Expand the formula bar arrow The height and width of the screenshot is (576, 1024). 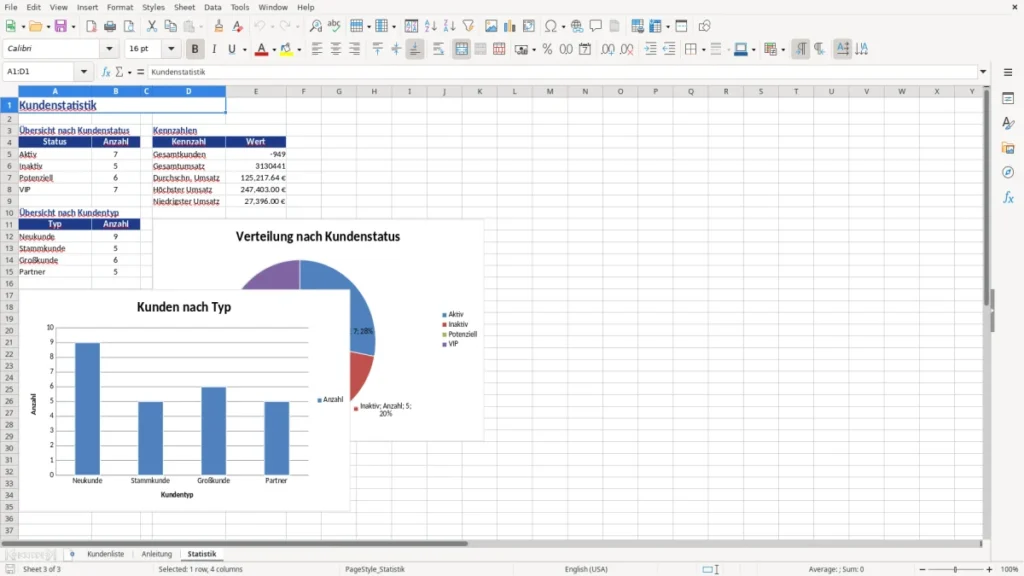982,72
